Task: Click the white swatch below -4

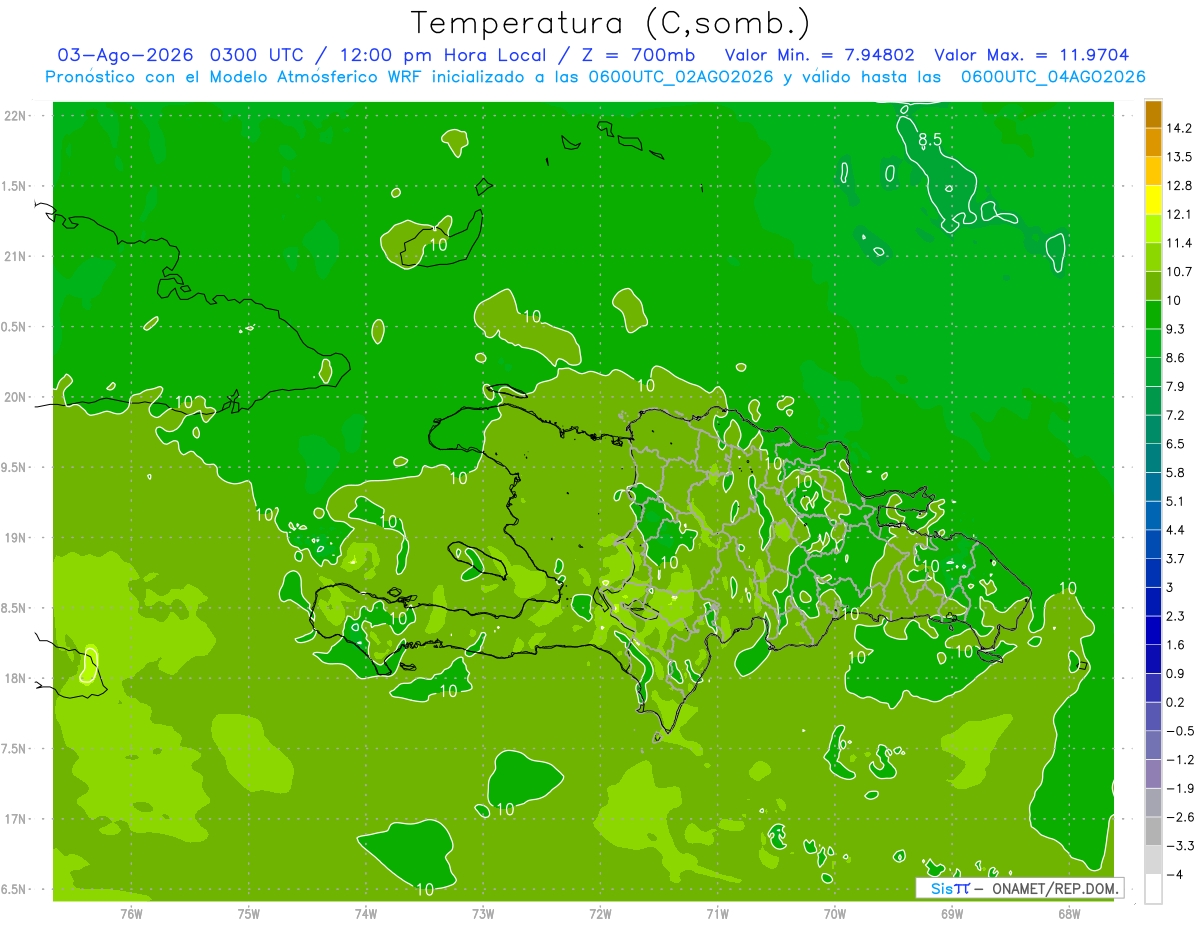Action: pos(1153,889)
